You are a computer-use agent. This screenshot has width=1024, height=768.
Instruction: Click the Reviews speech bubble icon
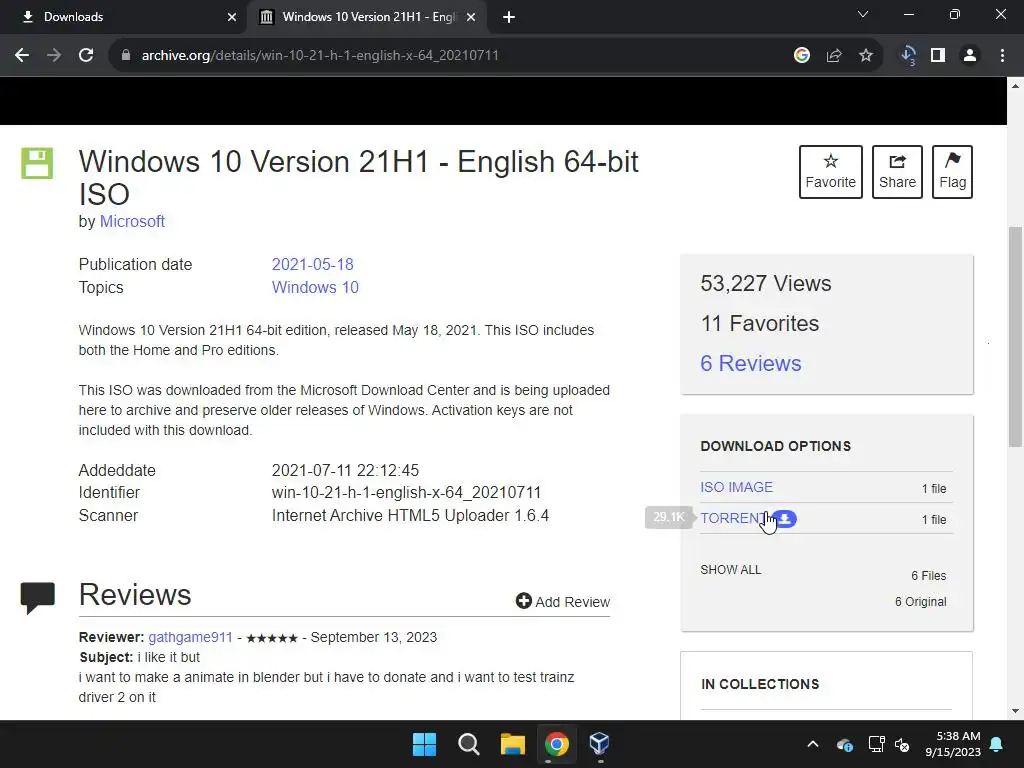[x=38, y=598]
